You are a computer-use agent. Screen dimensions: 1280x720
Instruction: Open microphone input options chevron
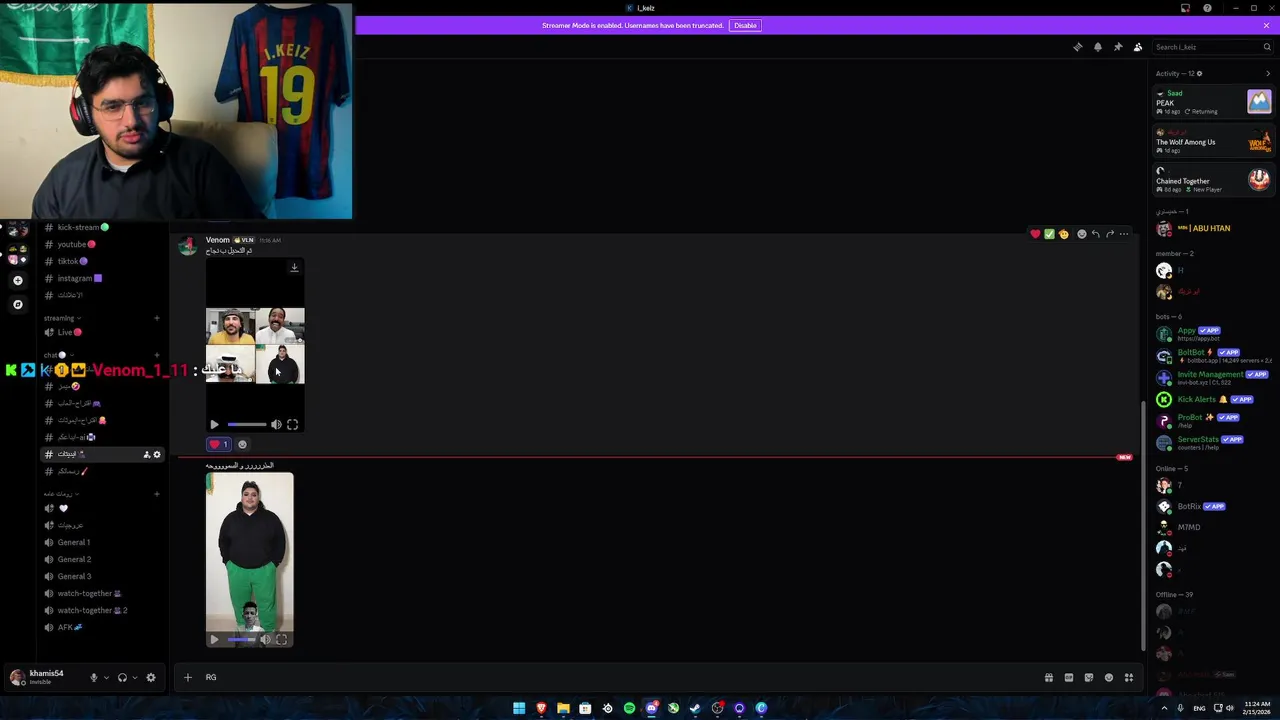pos(106,677)
